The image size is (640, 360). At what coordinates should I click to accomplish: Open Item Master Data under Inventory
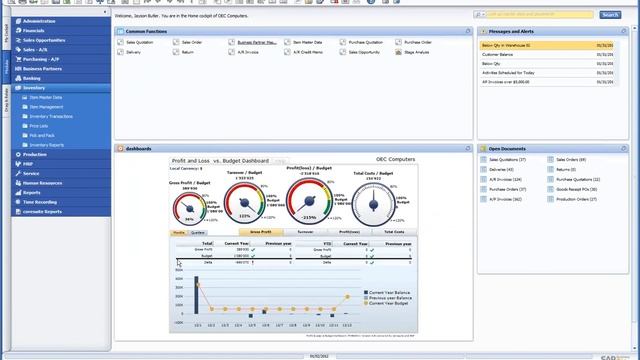point(45,98)
